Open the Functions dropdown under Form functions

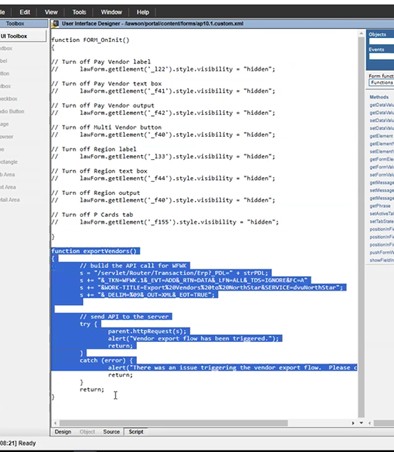[381, 82]
